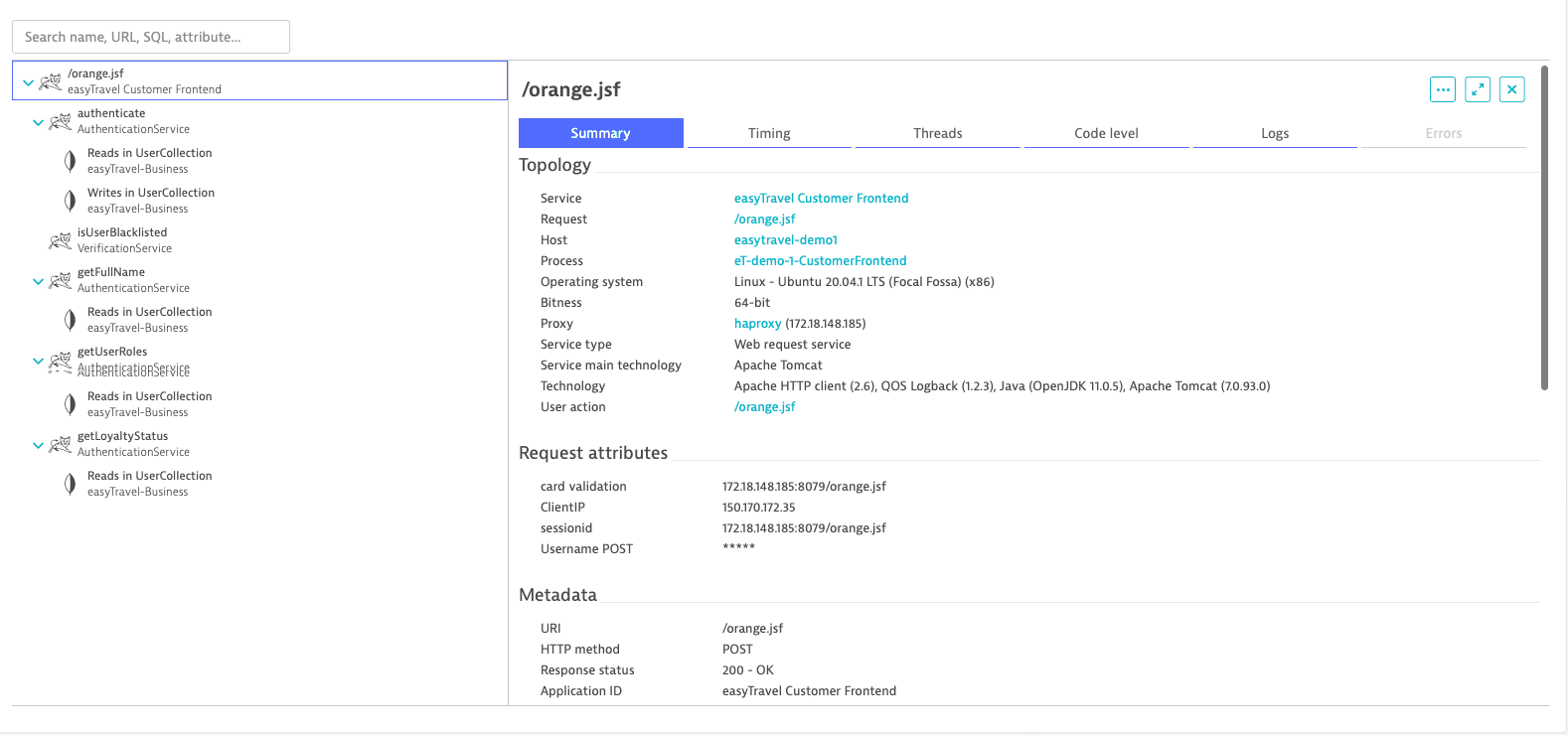This screenshot has width=1568, height=735.
Task: Click the Tomcat icon beside isUserBlacklisted
Action: click(60, 240)
